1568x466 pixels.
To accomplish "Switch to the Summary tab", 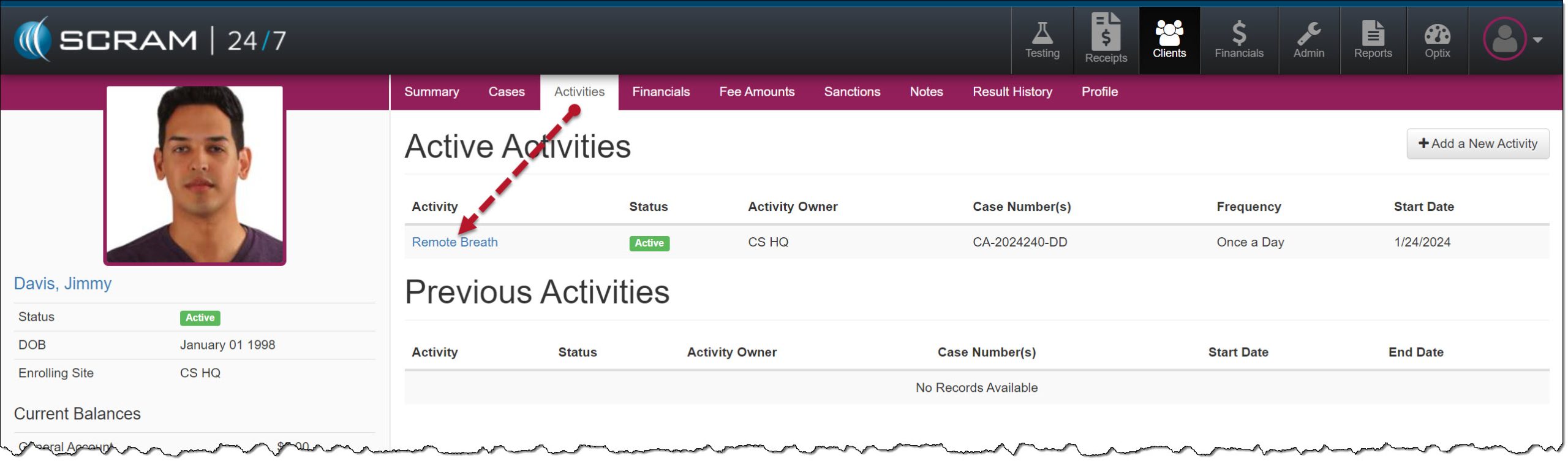I will click(x=431, y=92).
